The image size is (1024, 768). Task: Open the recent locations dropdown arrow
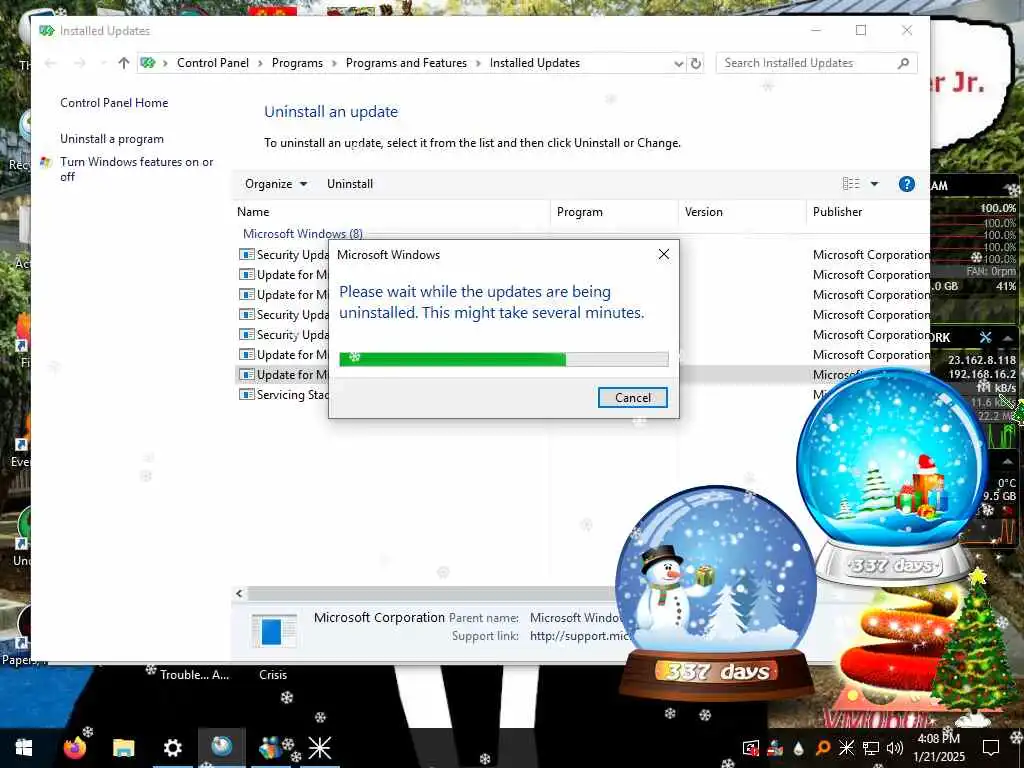point(103,63)
